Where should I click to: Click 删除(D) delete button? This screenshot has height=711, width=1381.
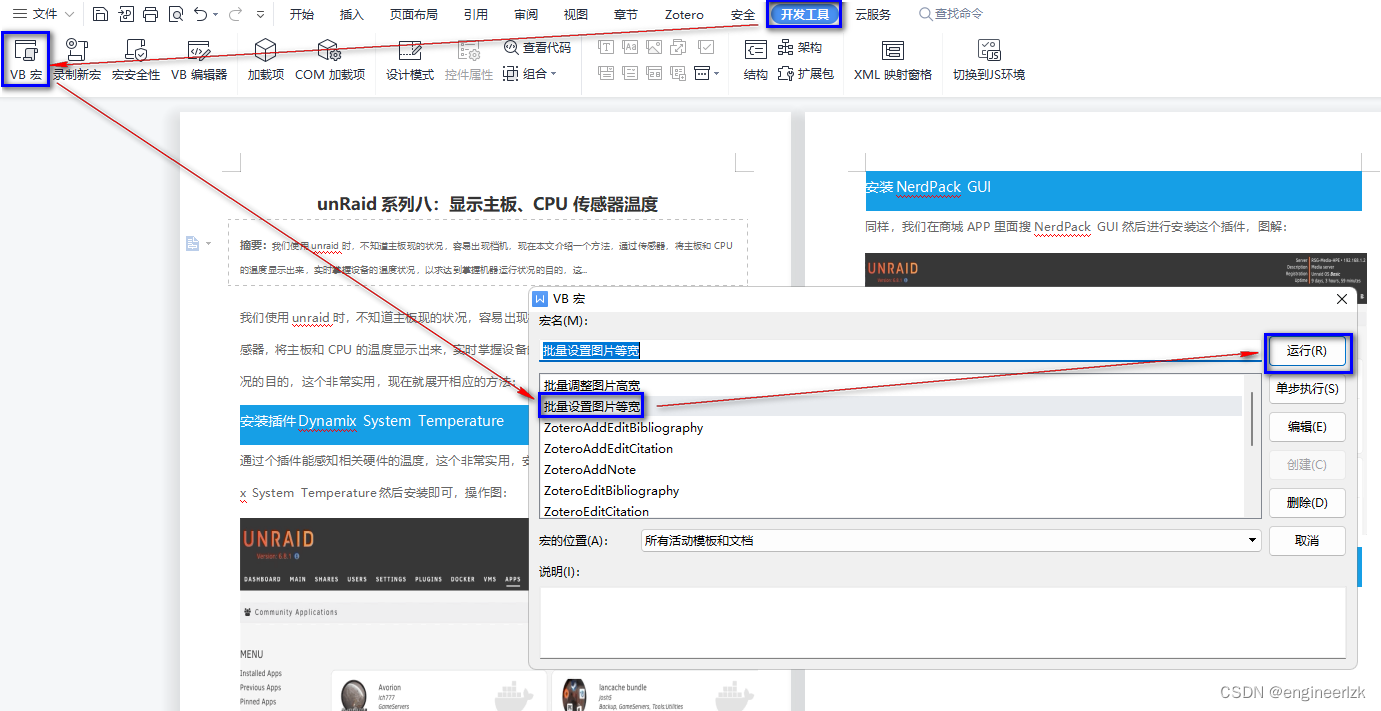coord(1307,503)
